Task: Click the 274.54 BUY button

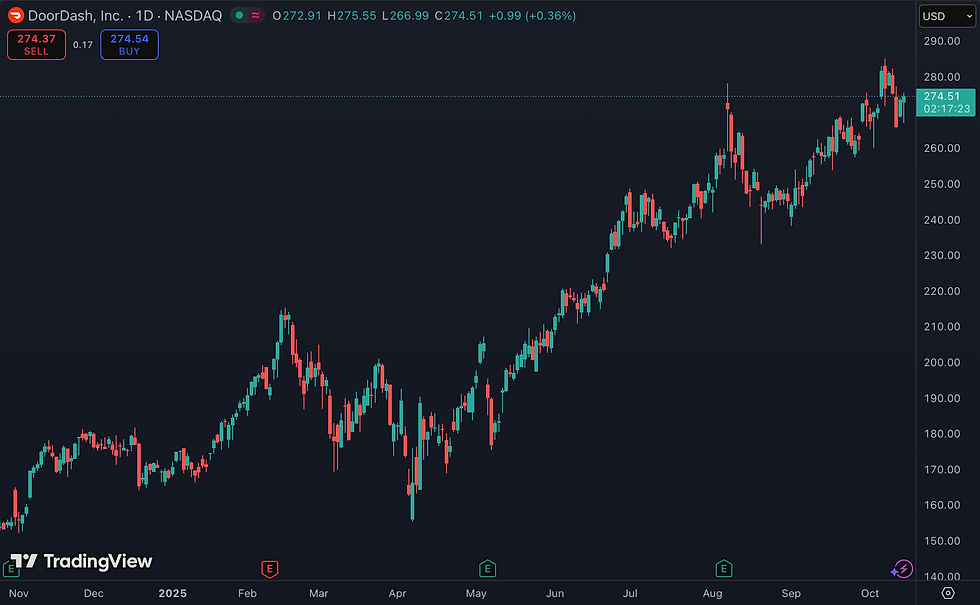Action: (129, 45)
